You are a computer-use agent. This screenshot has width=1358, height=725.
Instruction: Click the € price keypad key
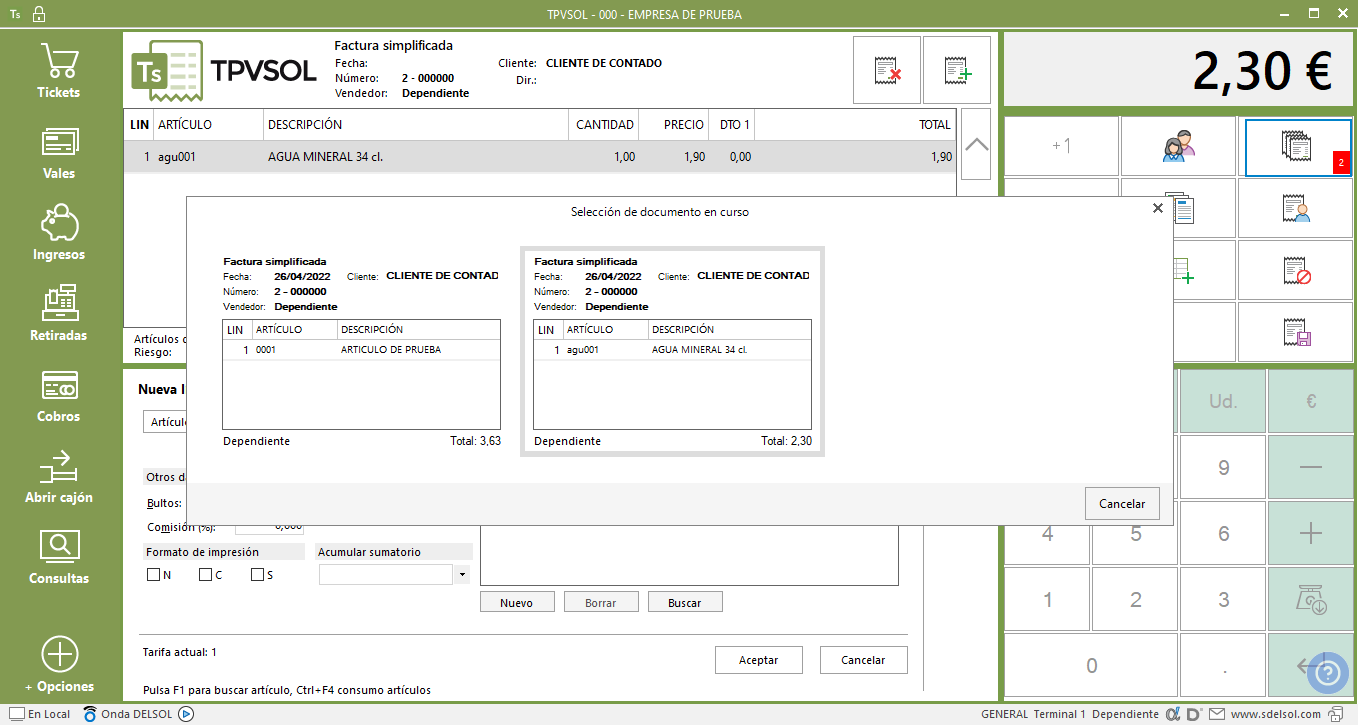[1310, 402]
